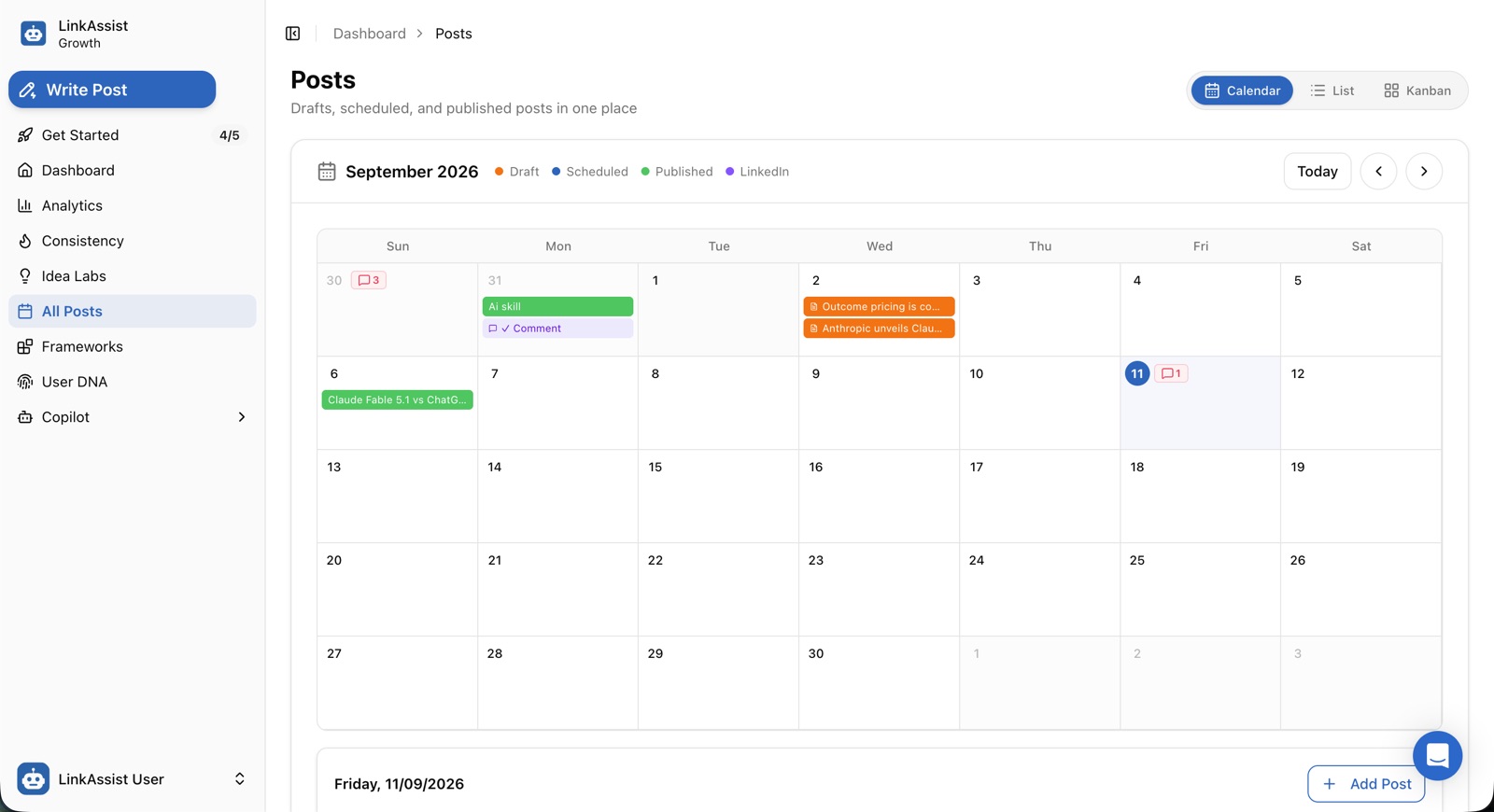
Task: Open the Consistency page
Action: 133,241
